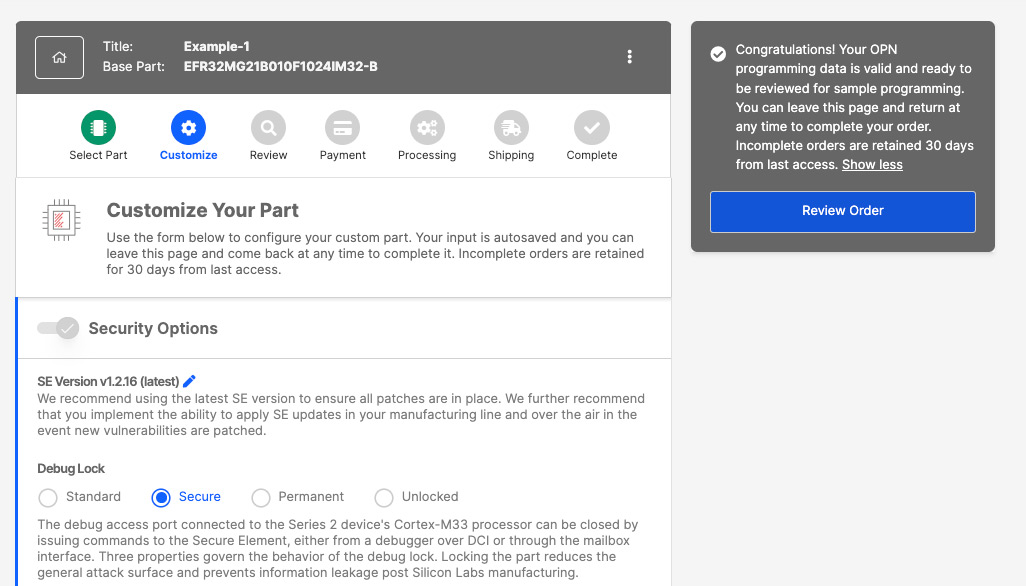1026x586 pixels.
Task: Click the checkmark icon in Congratulations notice
Action: pos(718,54)
